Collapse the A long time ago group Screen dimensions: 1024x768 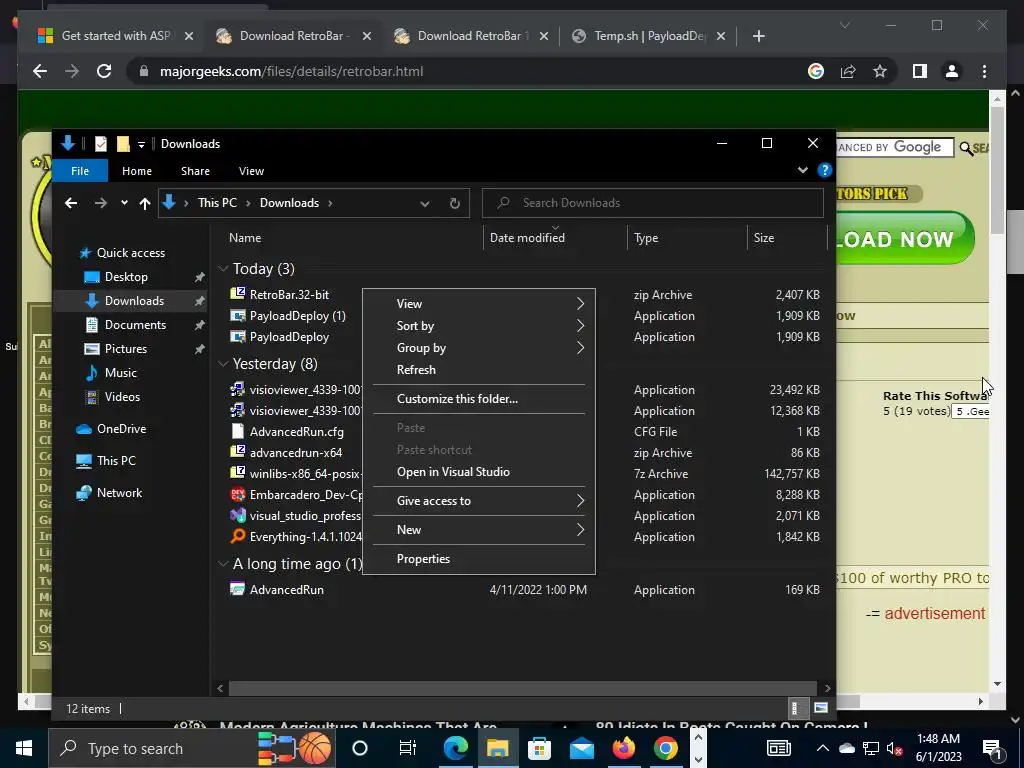[223, 564]
